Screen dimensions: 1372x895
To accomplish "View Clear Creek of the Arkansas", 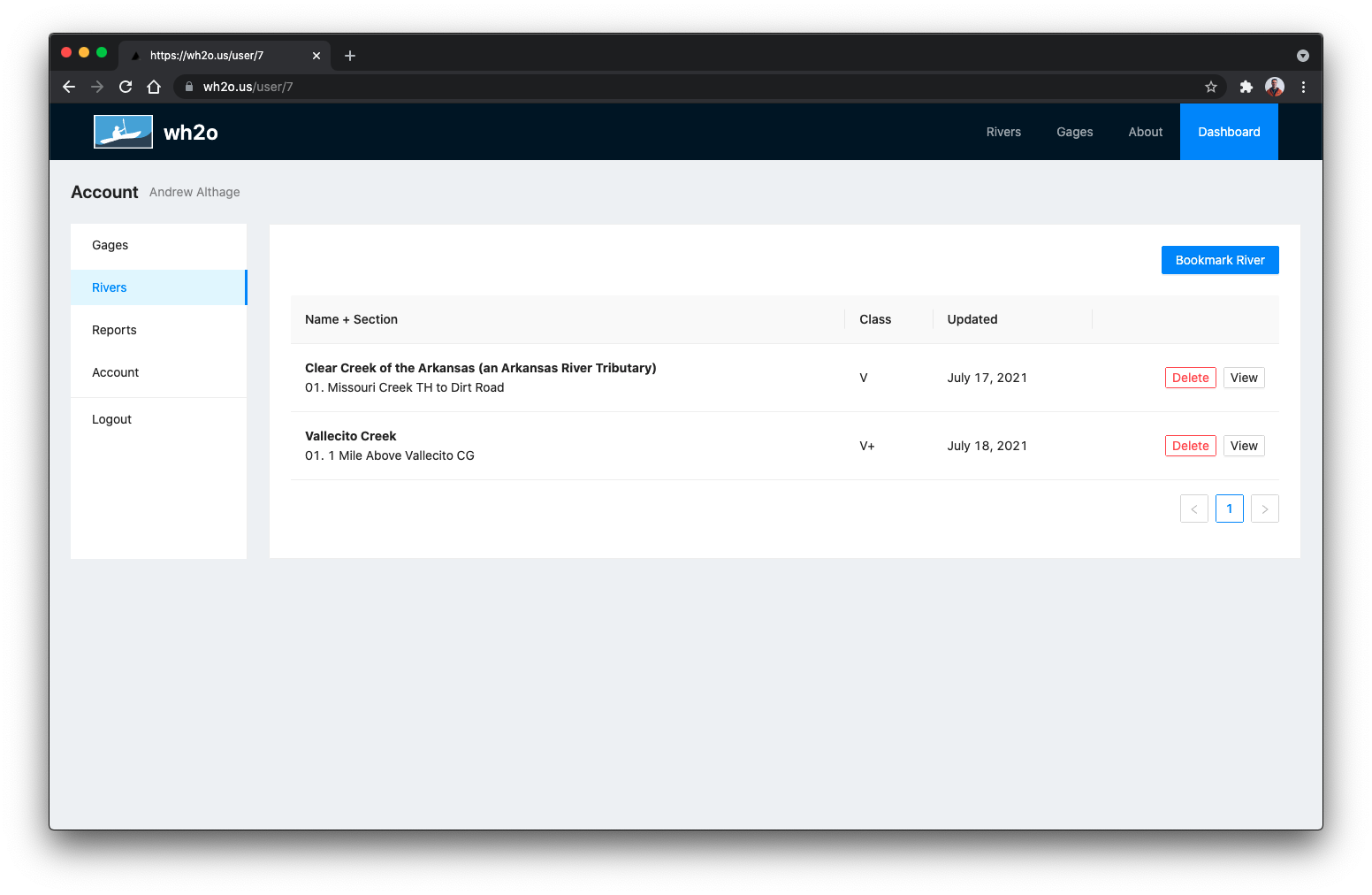I will coord(1243,378).
